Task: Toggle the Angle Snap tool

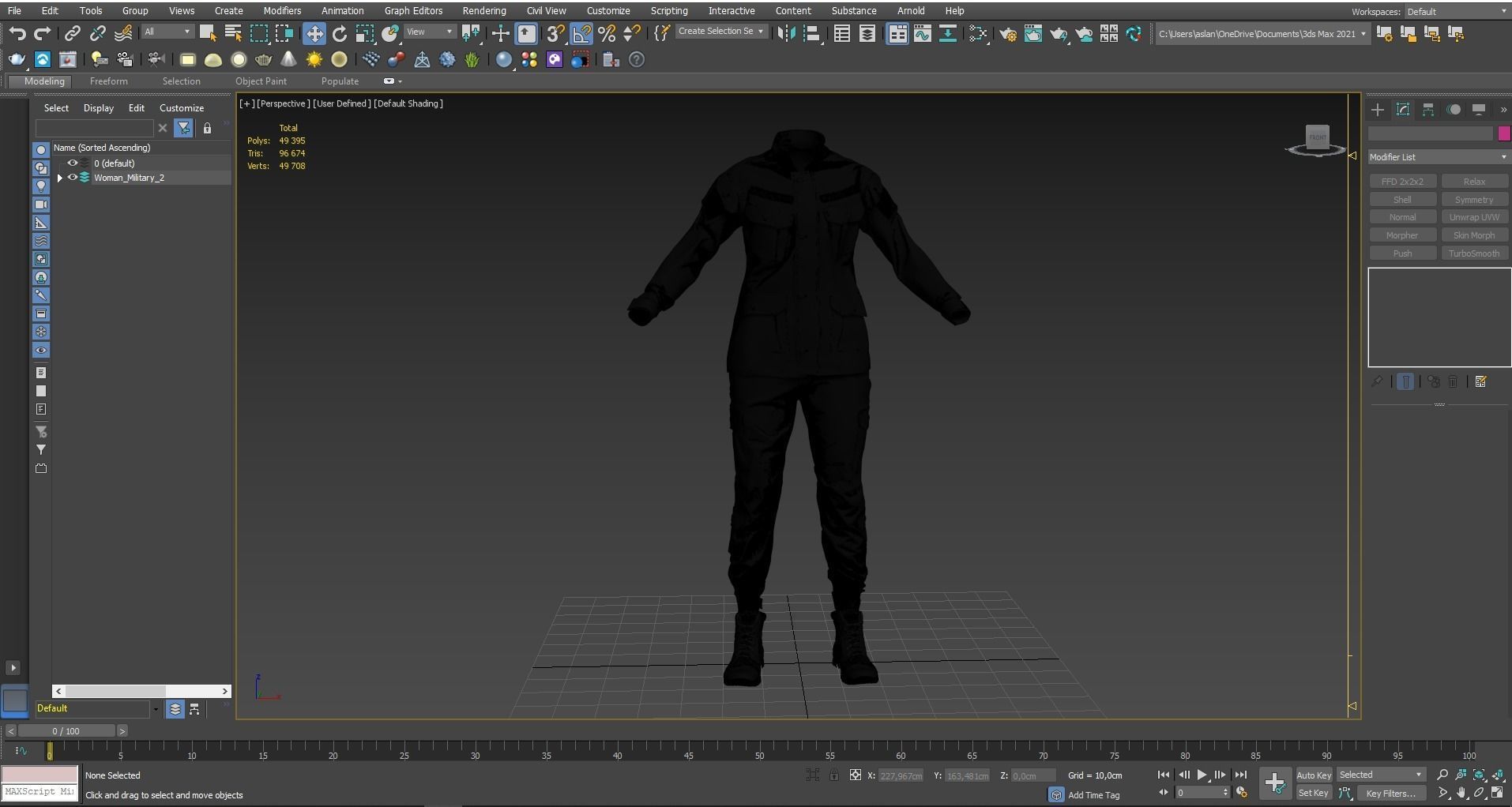Action: point(581,33)
